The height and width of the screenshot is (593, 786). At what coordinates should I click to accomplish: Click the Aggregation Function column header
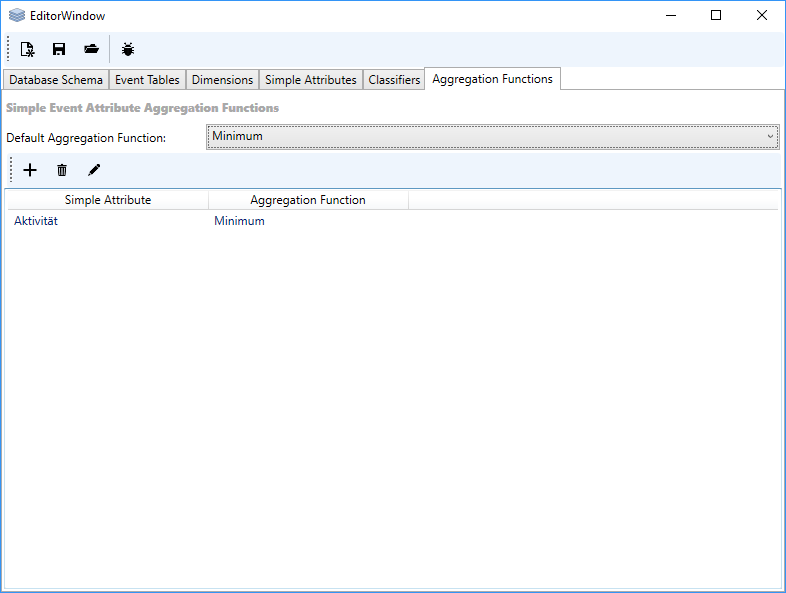308,200
